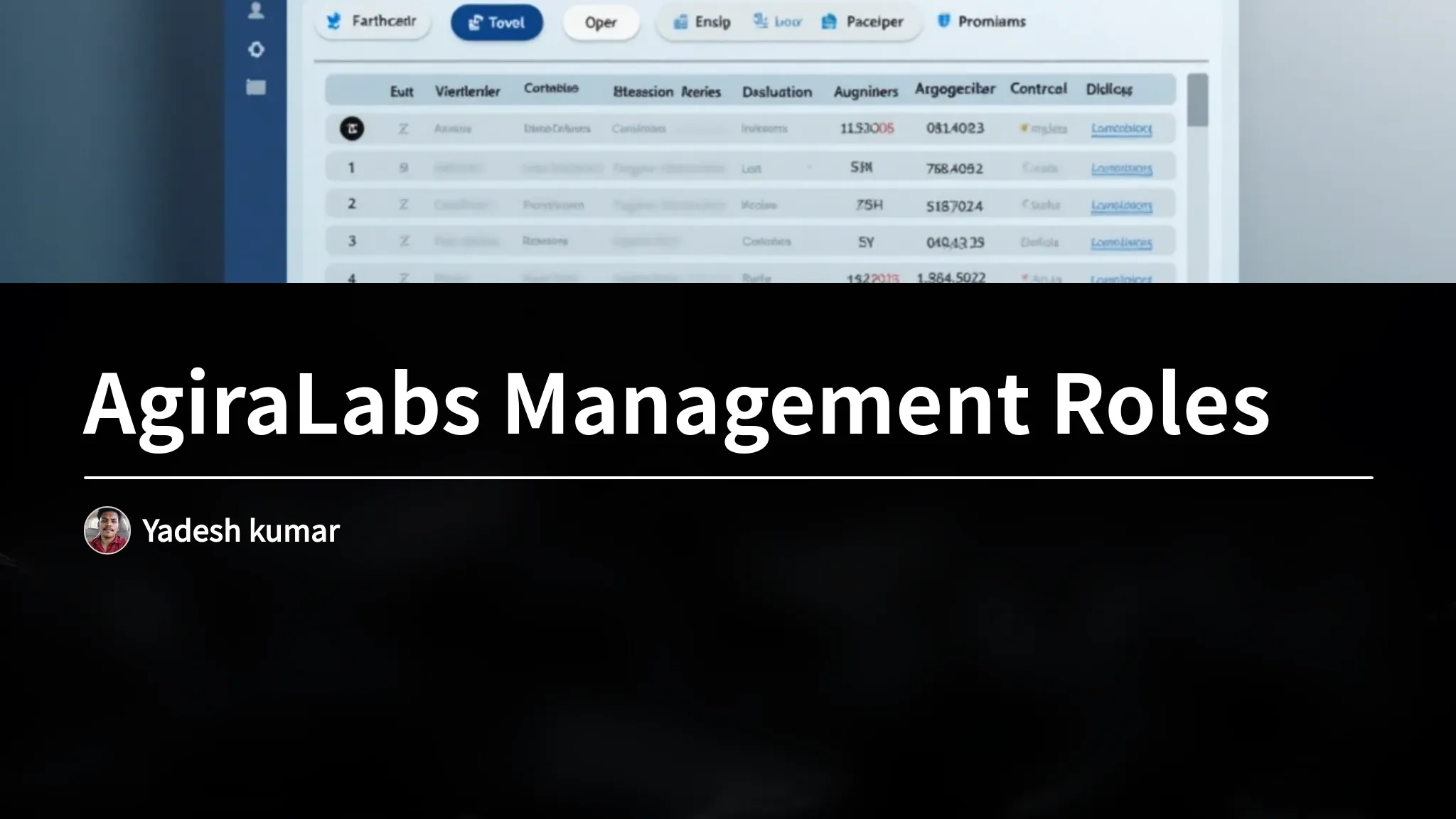Select the Farthcedr pill button

point(373,21)
